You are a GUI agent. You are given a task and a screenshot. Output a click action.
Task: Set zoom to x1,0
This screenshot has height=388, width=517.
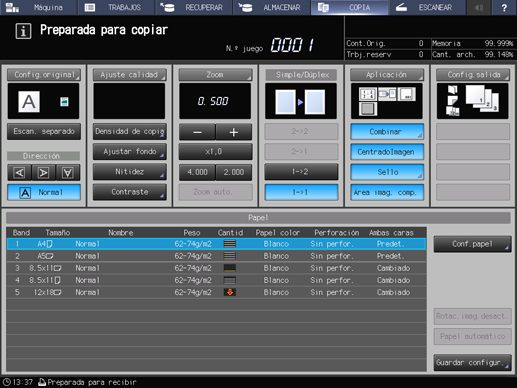(x=215, y=152)
